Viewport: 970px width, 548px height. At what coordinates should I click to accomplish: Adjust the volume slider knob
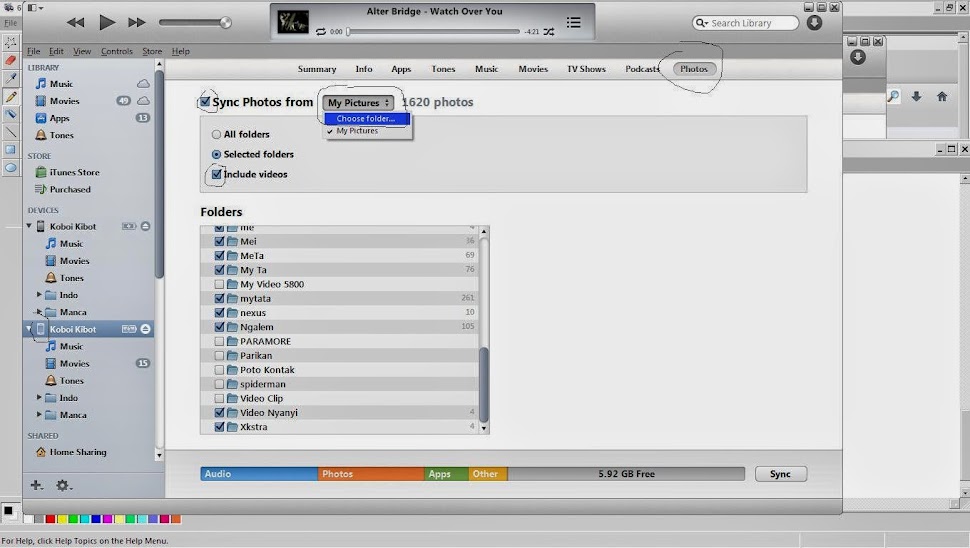pos(226,23)
